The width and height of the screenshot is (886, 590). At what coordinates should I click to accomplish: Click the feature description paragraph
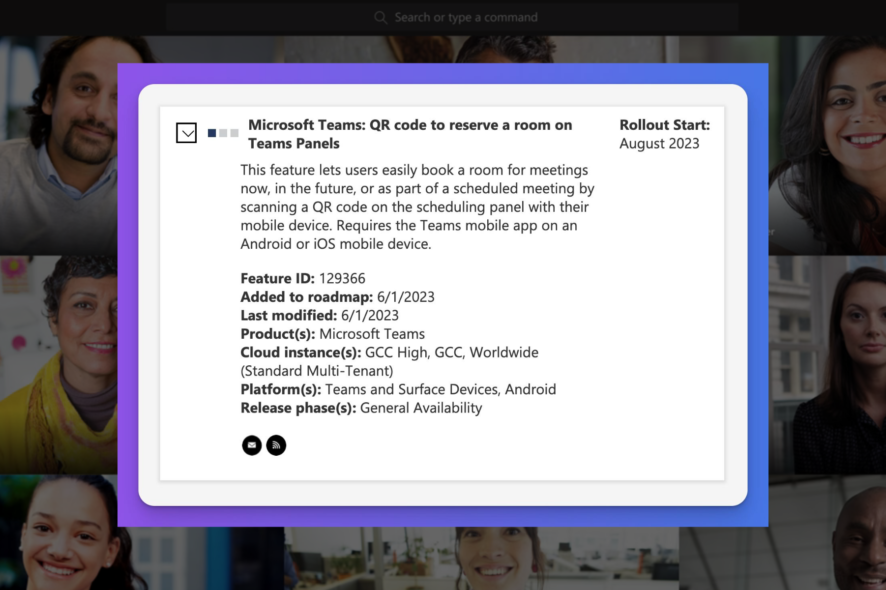coord(418,207)
